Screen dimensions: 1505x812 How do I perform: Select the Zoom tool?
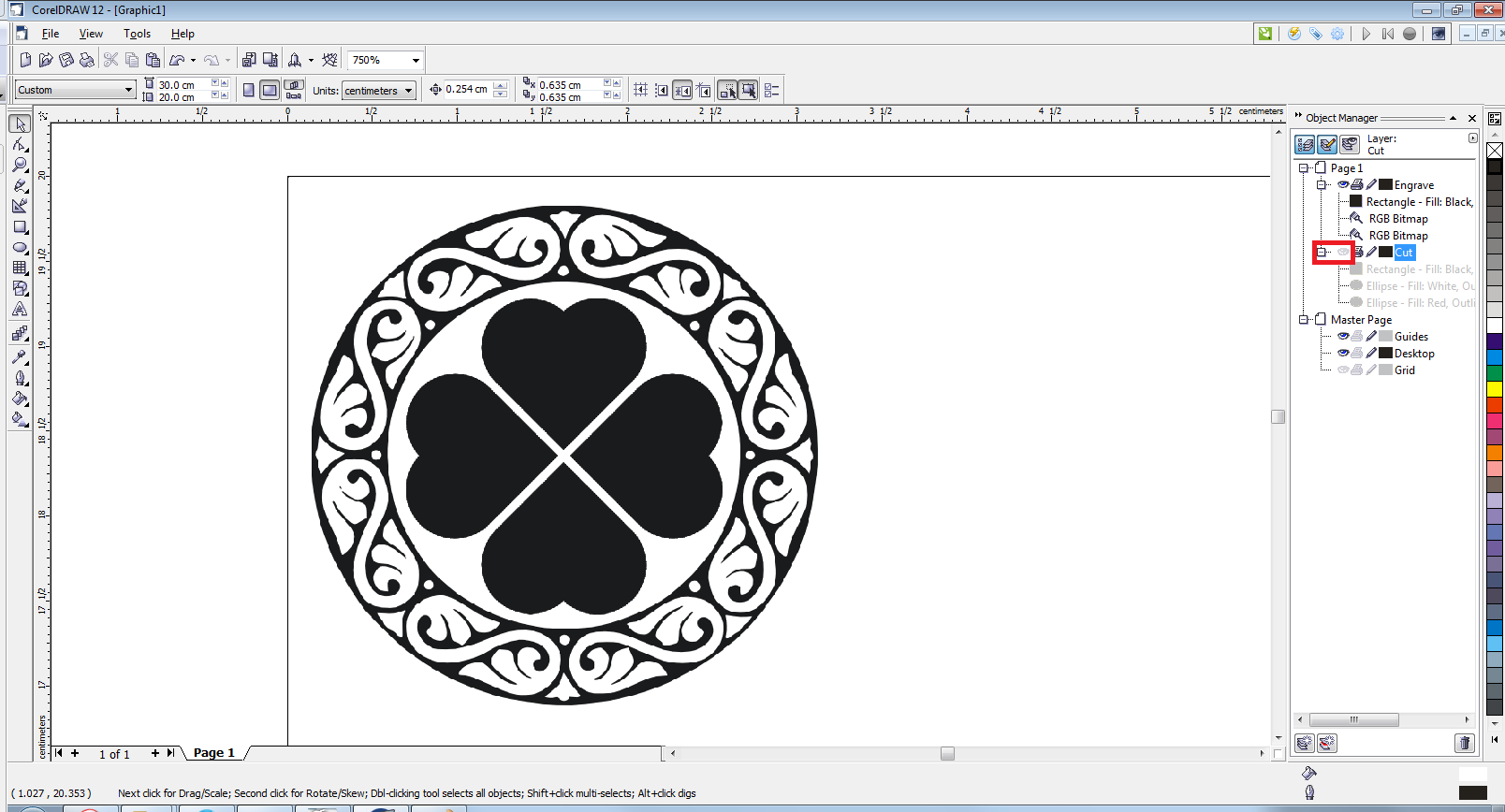pyautogui.click(x=20, y=166)
